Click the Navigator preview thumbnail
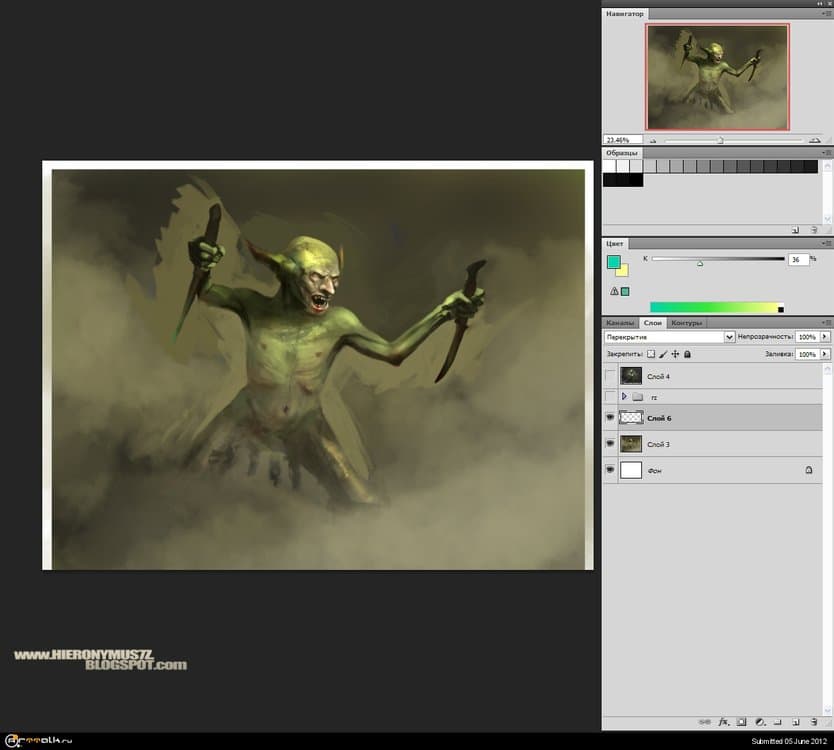The width and height of the screenshot is (834, 750). click(717, 77)
